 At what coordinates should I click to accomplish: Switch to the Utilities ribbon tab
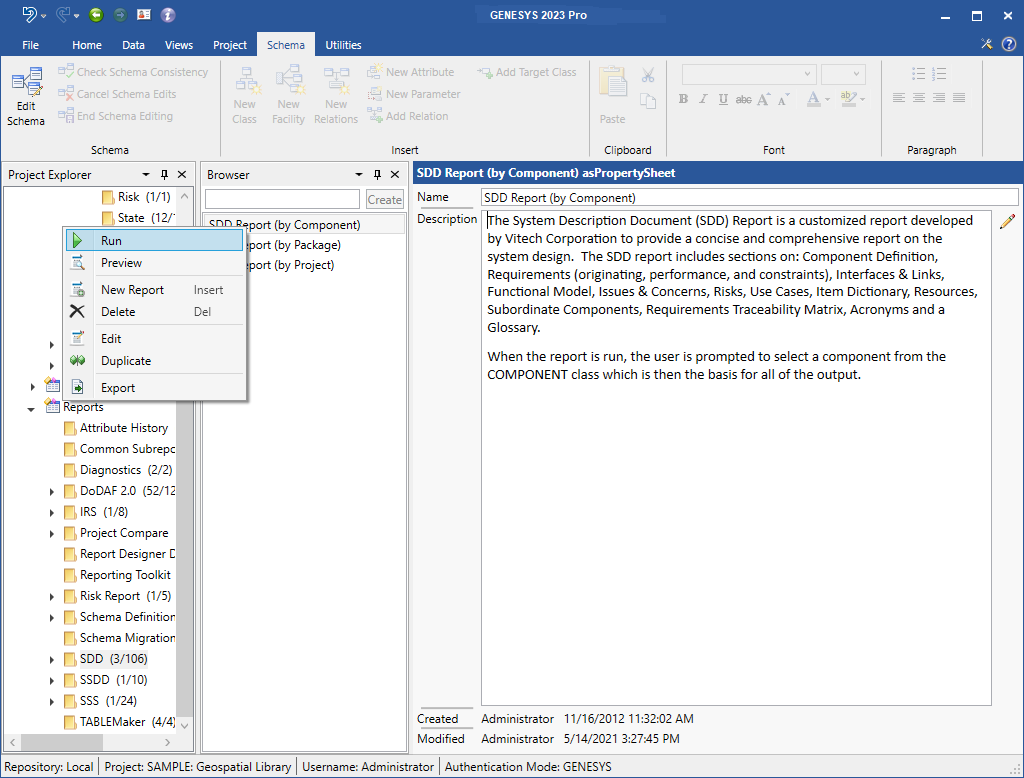click(343, 45)
